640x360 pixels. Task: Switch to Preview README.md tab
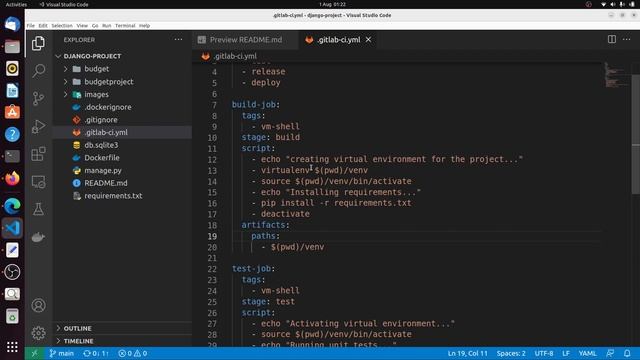coord(245,40)
